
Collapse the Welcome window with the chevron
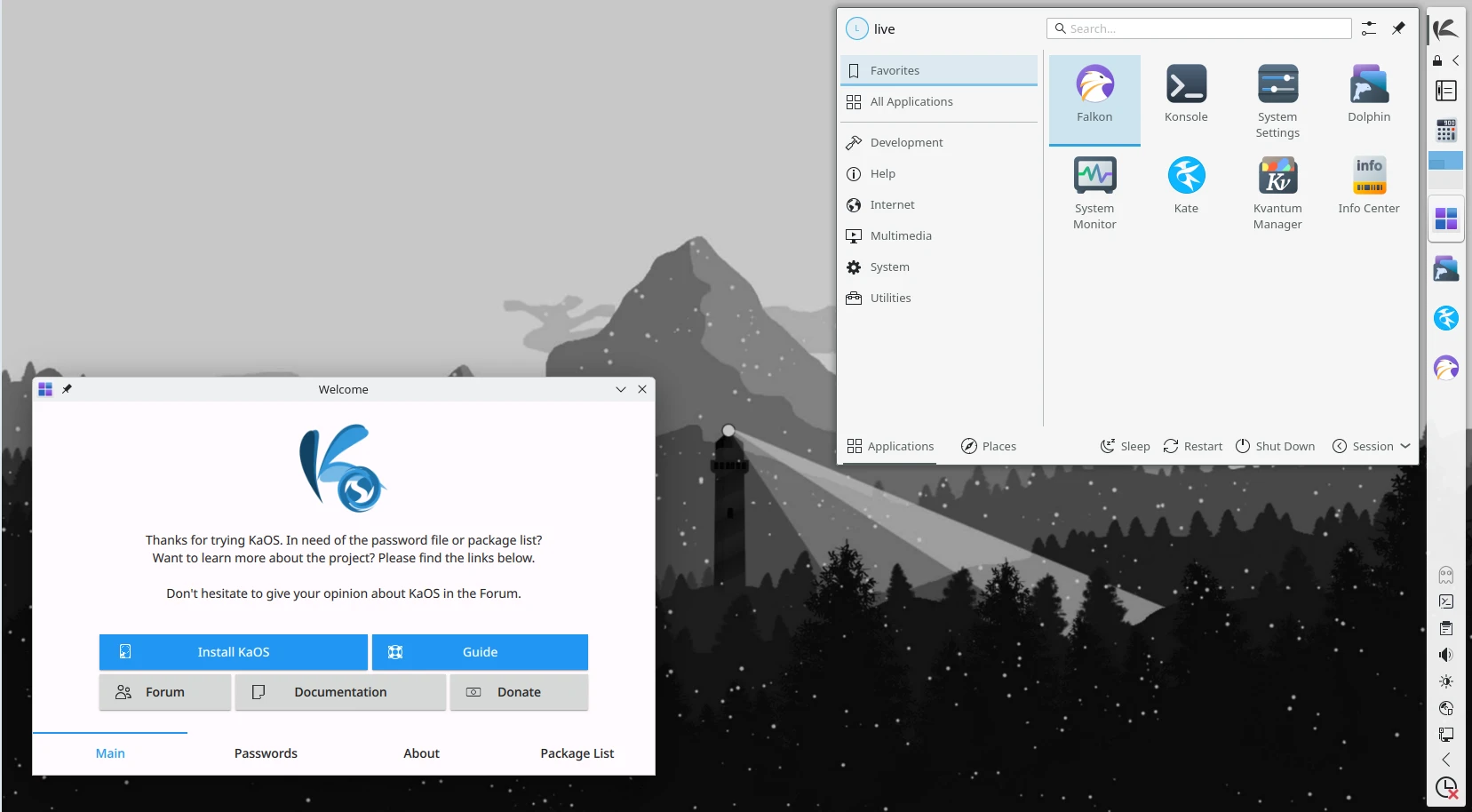[619, 389]
